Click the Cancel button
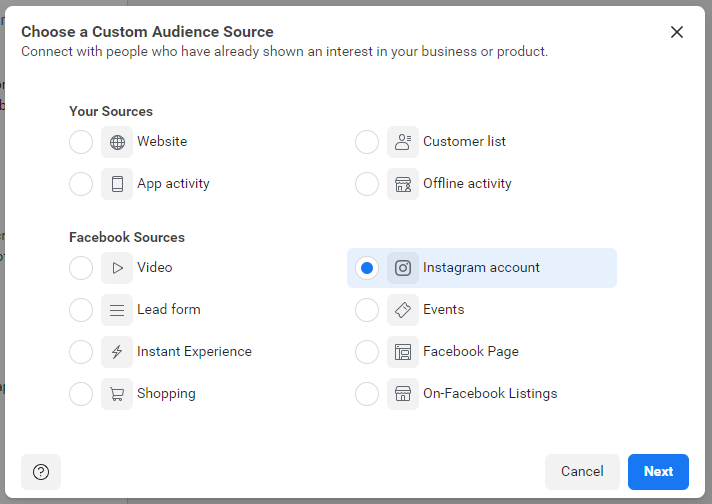Viewport: 712px width, 504px height. pyautogui.click(x=582, y=472)
